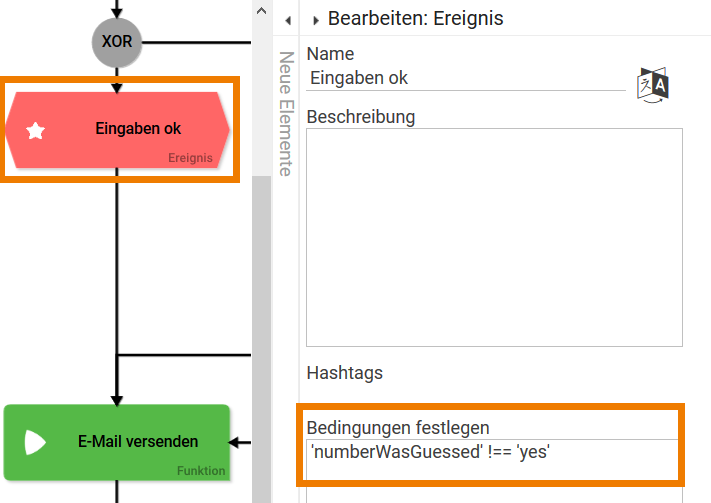Screen dimensions: 711x503
Task: Click the star icon on Eingaben ok event
Action: point(36,130)
